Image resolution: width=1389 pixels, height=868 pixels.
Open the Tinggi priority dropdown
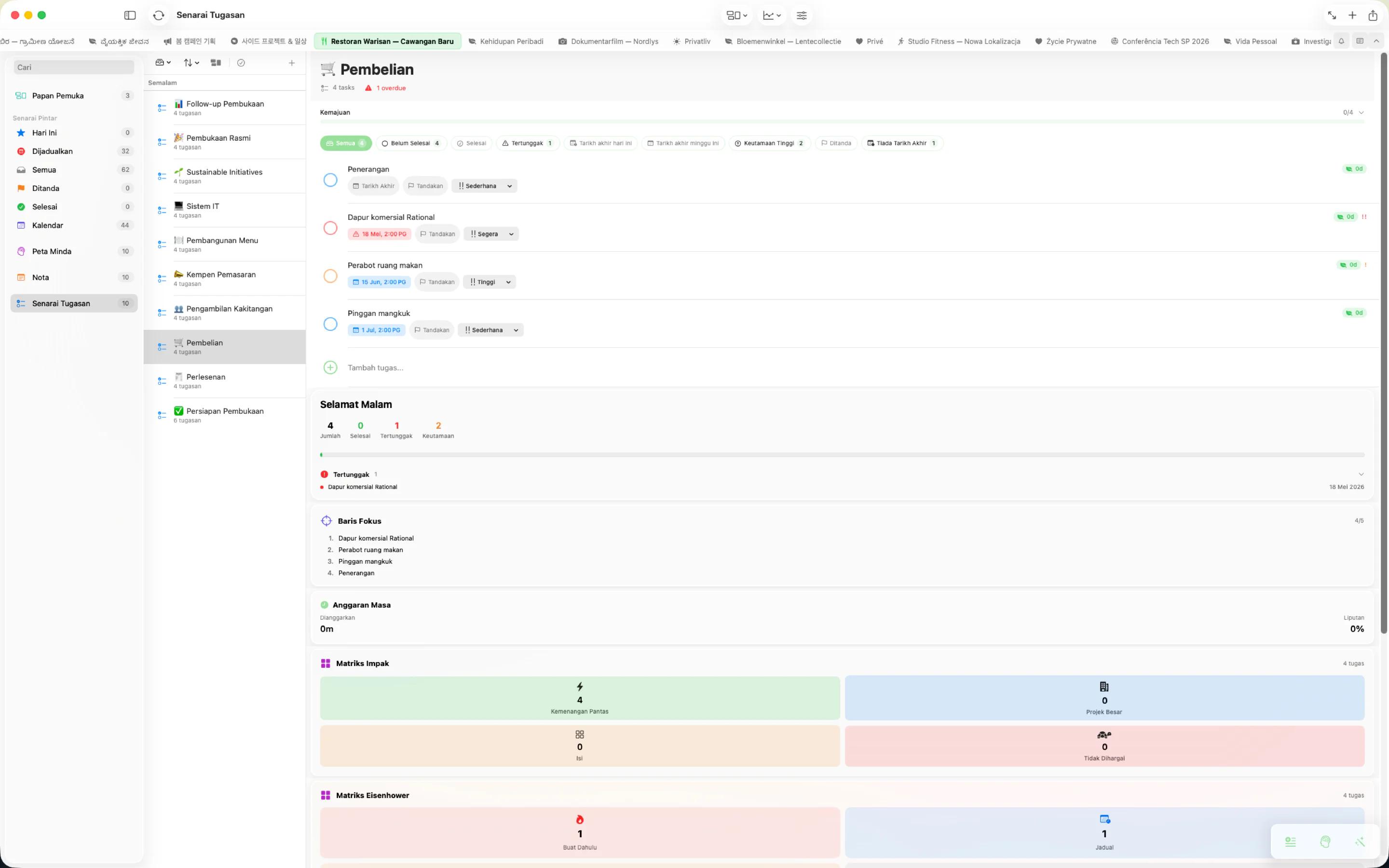490,283
